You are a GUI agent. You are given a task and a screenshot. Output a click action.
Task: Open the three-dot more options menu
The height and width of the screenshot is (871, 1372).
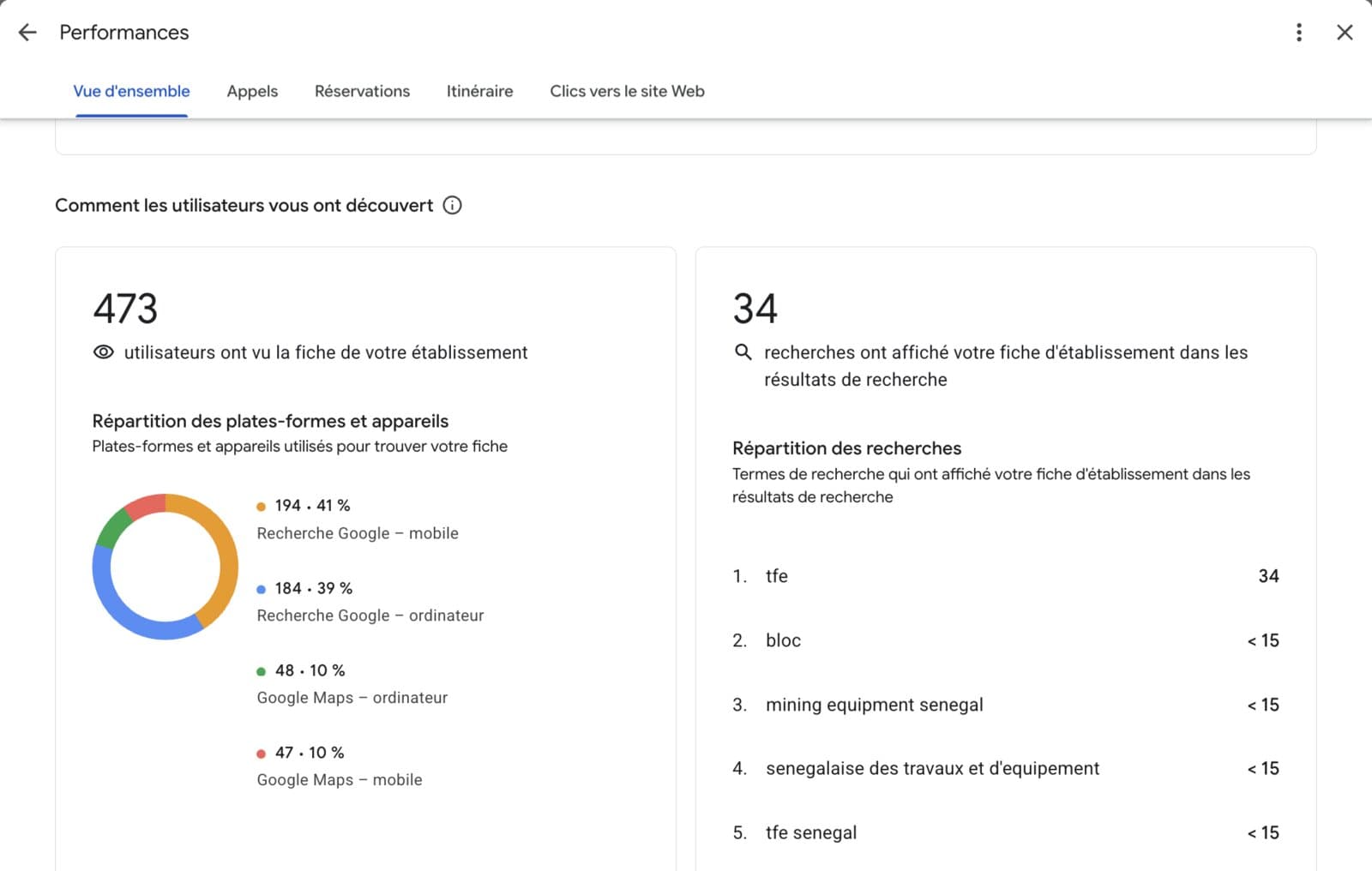pyautogui.click(x=1299, y=33)
